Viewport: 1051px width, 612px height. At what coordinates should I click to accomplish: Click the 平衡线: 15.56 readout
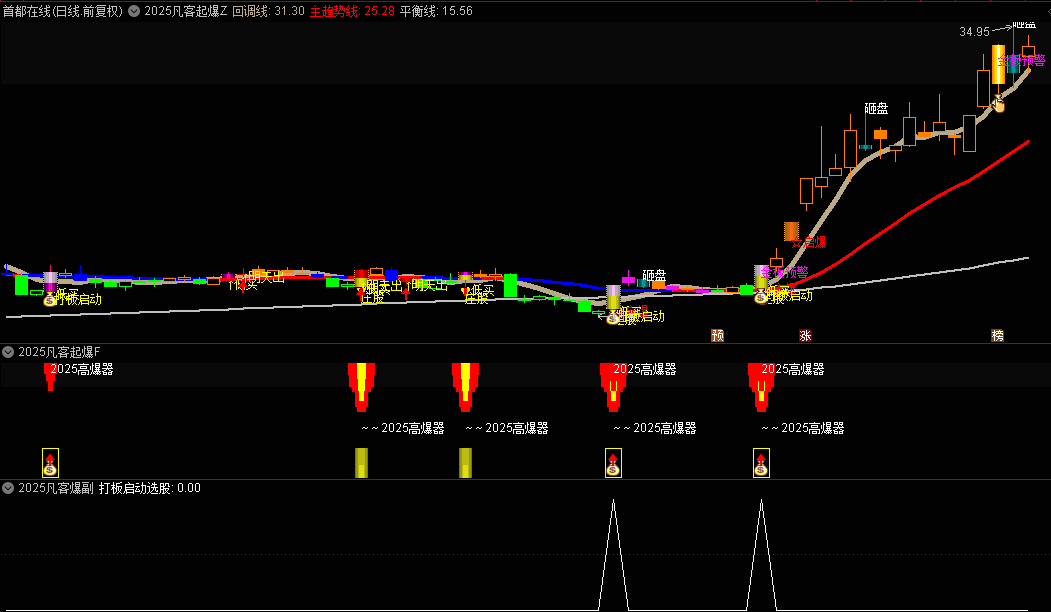point(436,11)
